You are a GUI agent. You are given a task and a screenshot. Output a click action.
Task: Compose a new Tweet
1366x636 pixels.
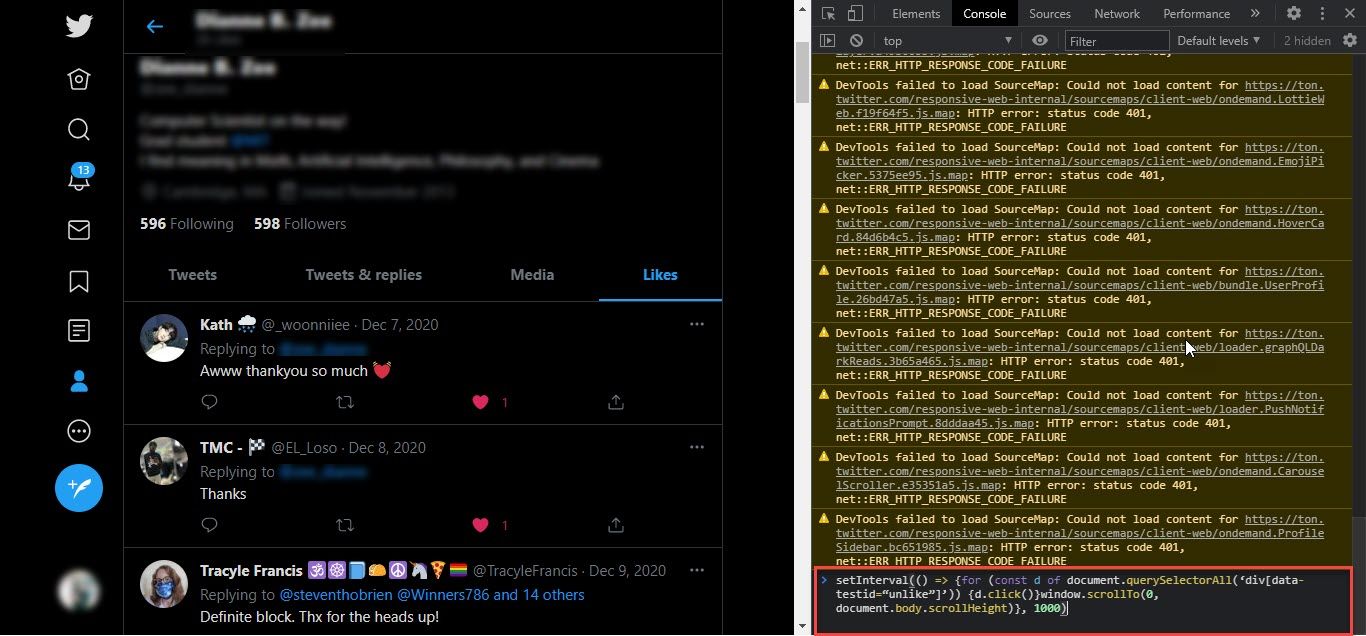[79, 488]
